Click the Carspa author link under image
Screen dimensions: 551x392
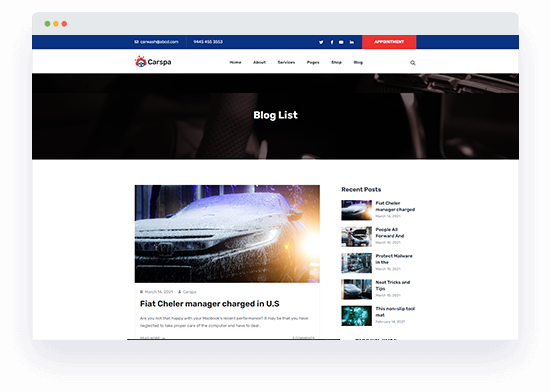tap(189, 292)
